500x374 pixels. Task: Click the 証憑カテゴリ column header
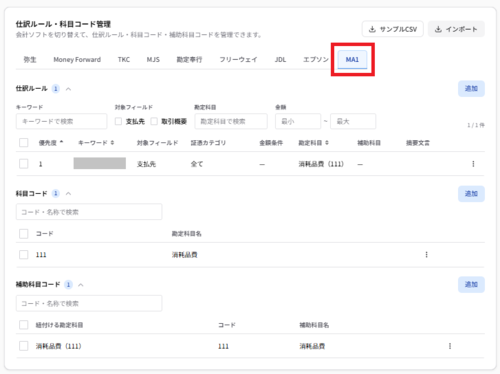[x=208, y=143]
